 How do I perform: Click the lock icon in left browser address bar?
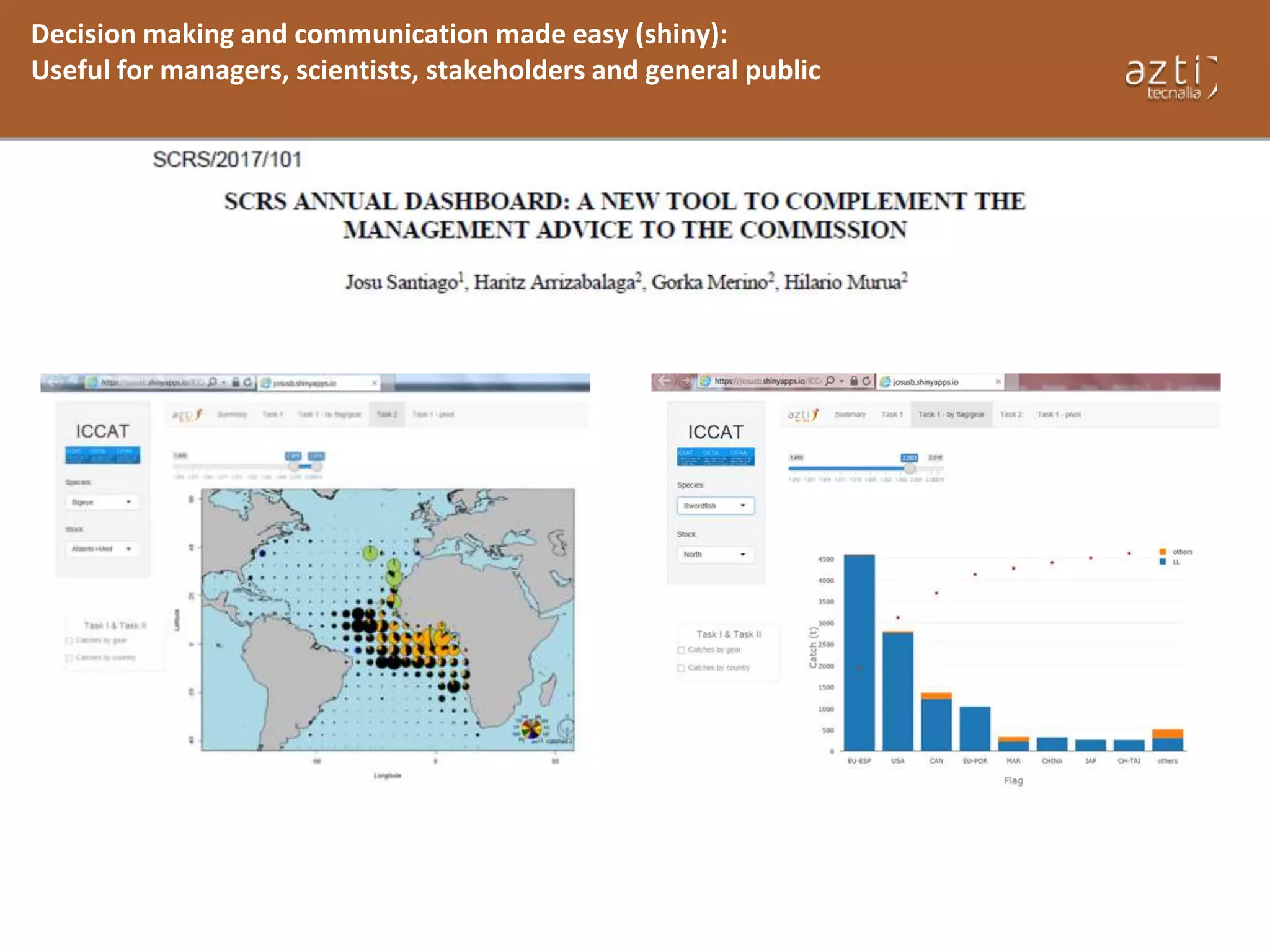(x=236, y=382)
